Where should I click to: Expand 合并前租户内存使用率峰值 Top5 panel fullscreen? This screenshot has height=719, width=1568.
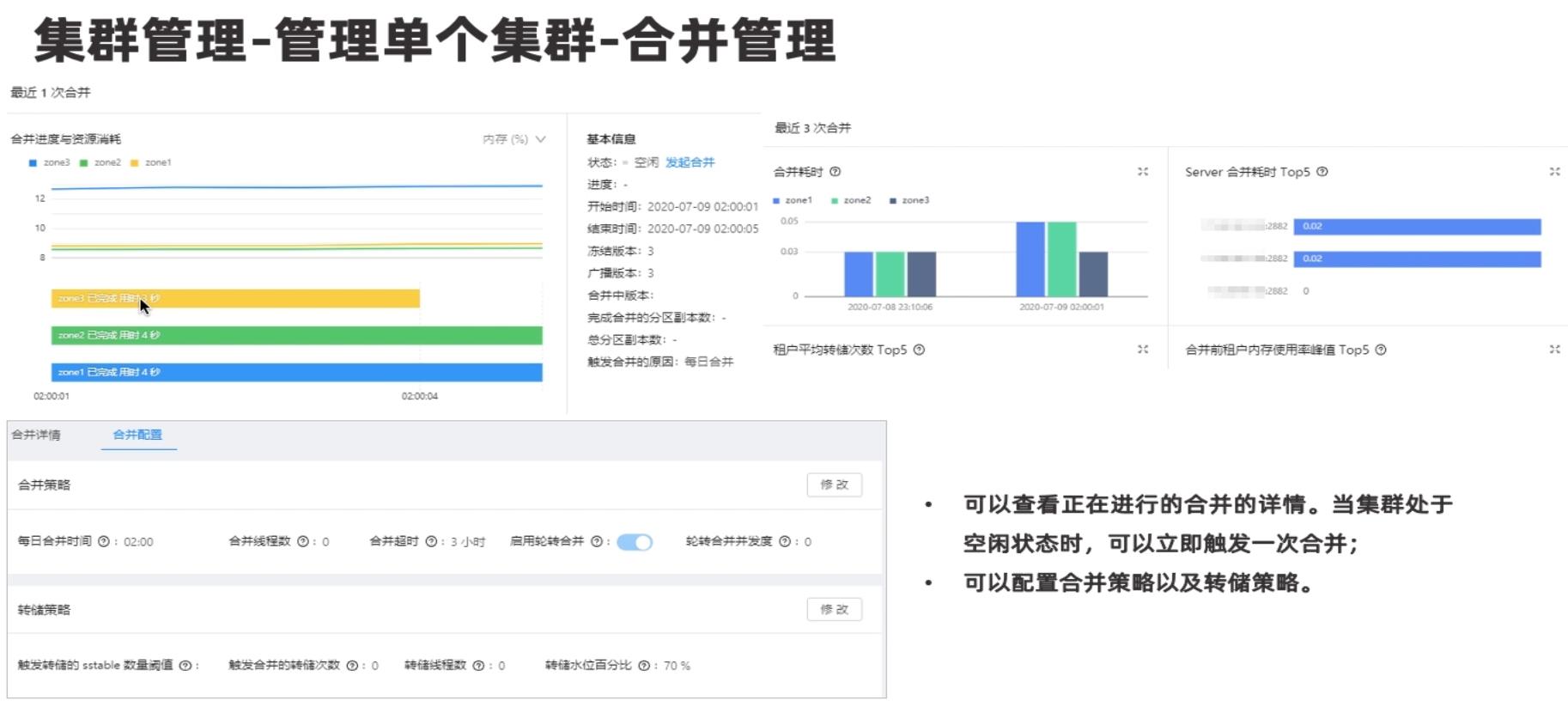coord(1554,350)
